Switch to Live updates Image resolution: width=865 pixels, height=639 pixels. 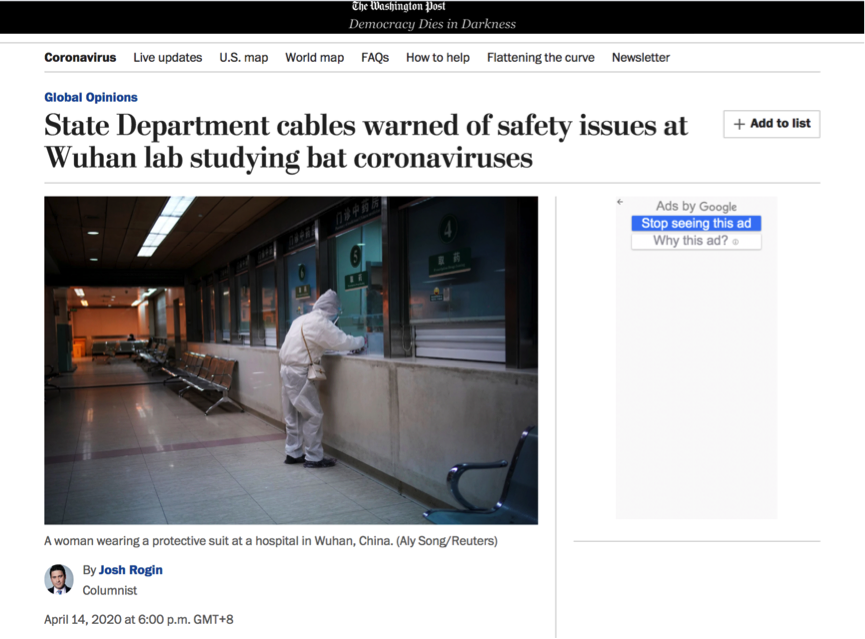tap(167, 58)
